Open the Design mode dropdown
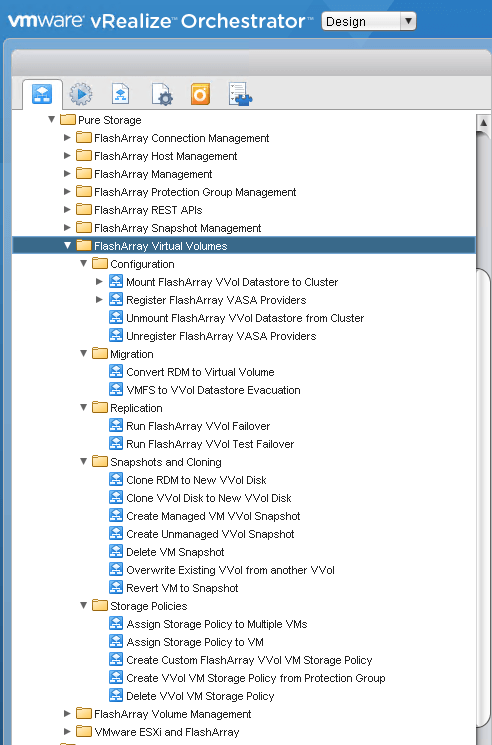 (x=369, y=22)
